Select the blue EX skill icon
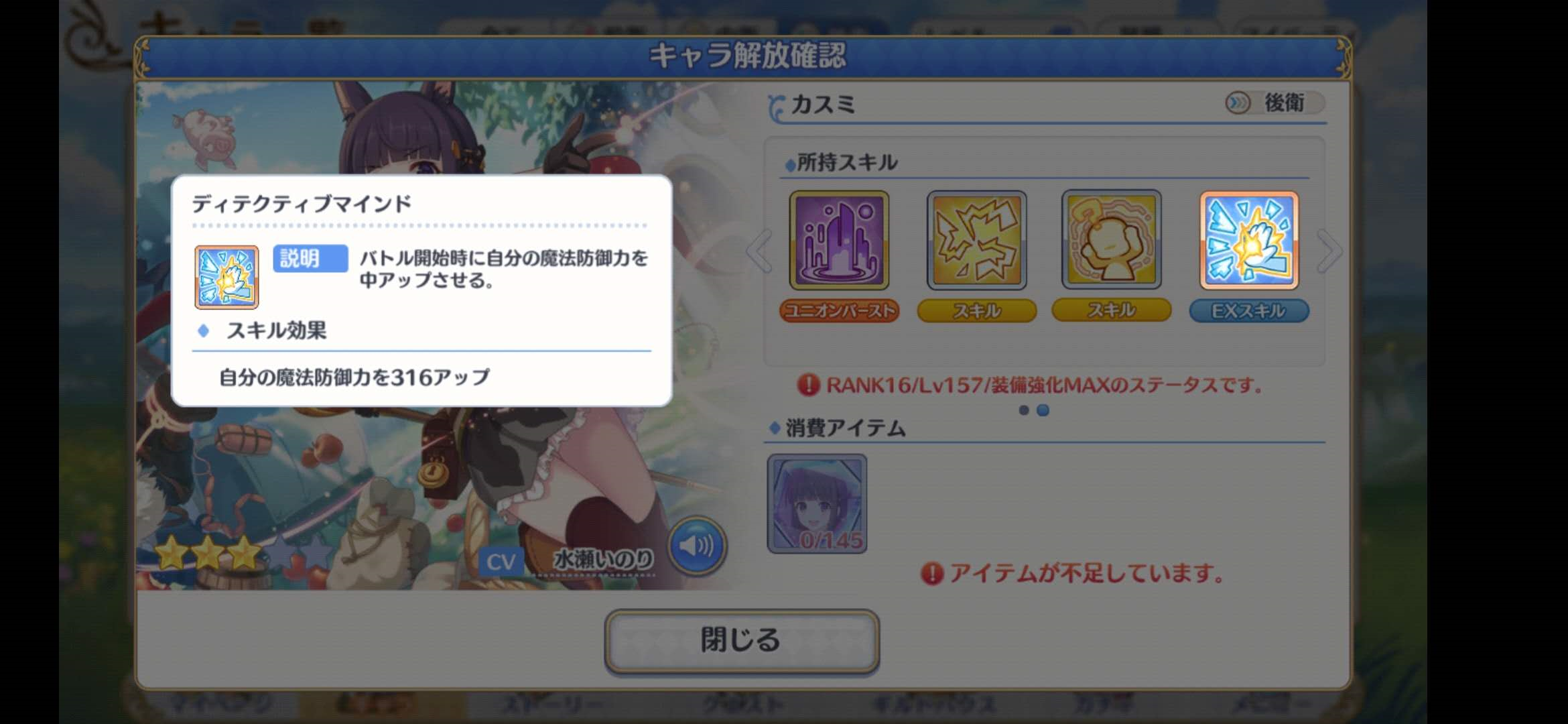This screenshot has height=724, width=1568. (x=1249, y=240)
